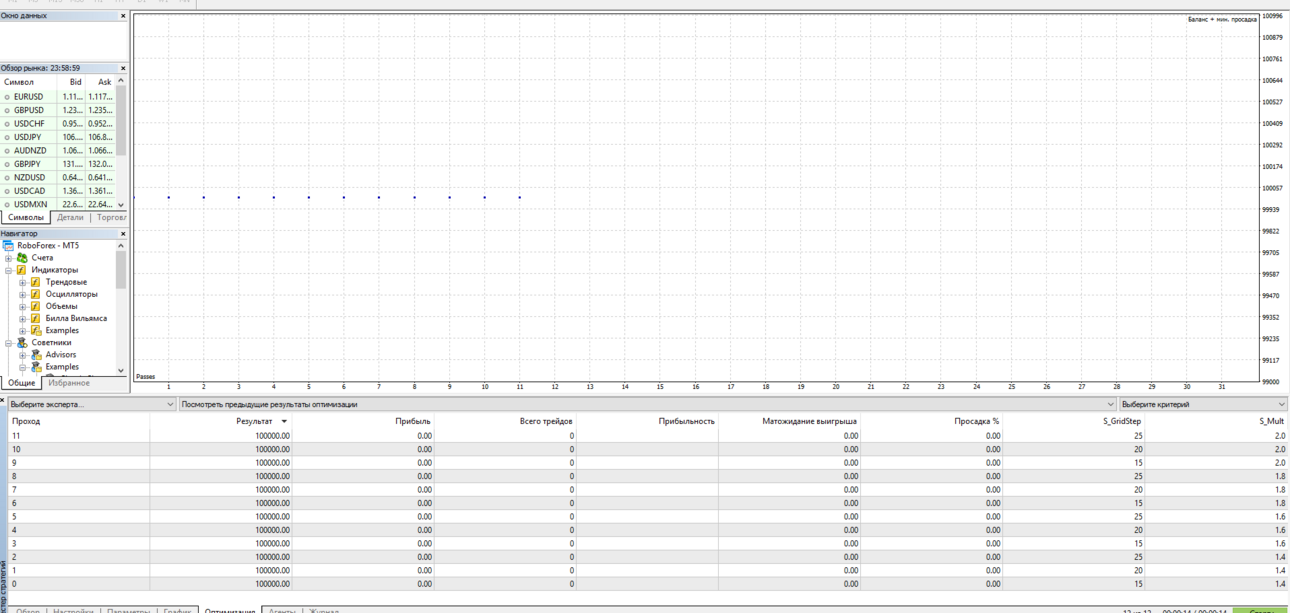
Task: Click the pass 6 data point on graph
Action: pyautogui.click(x=344, y=197)
